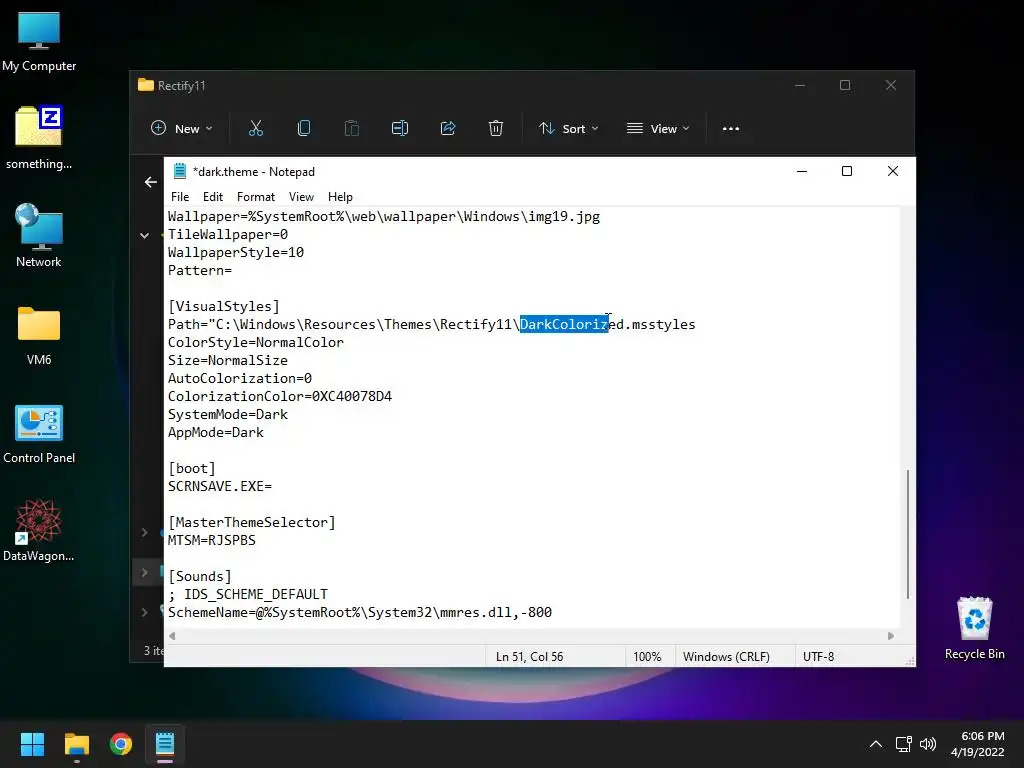The image size is (1024, 768).
Task: Open the VM6 folder on desktop
Action: point(39,335)
